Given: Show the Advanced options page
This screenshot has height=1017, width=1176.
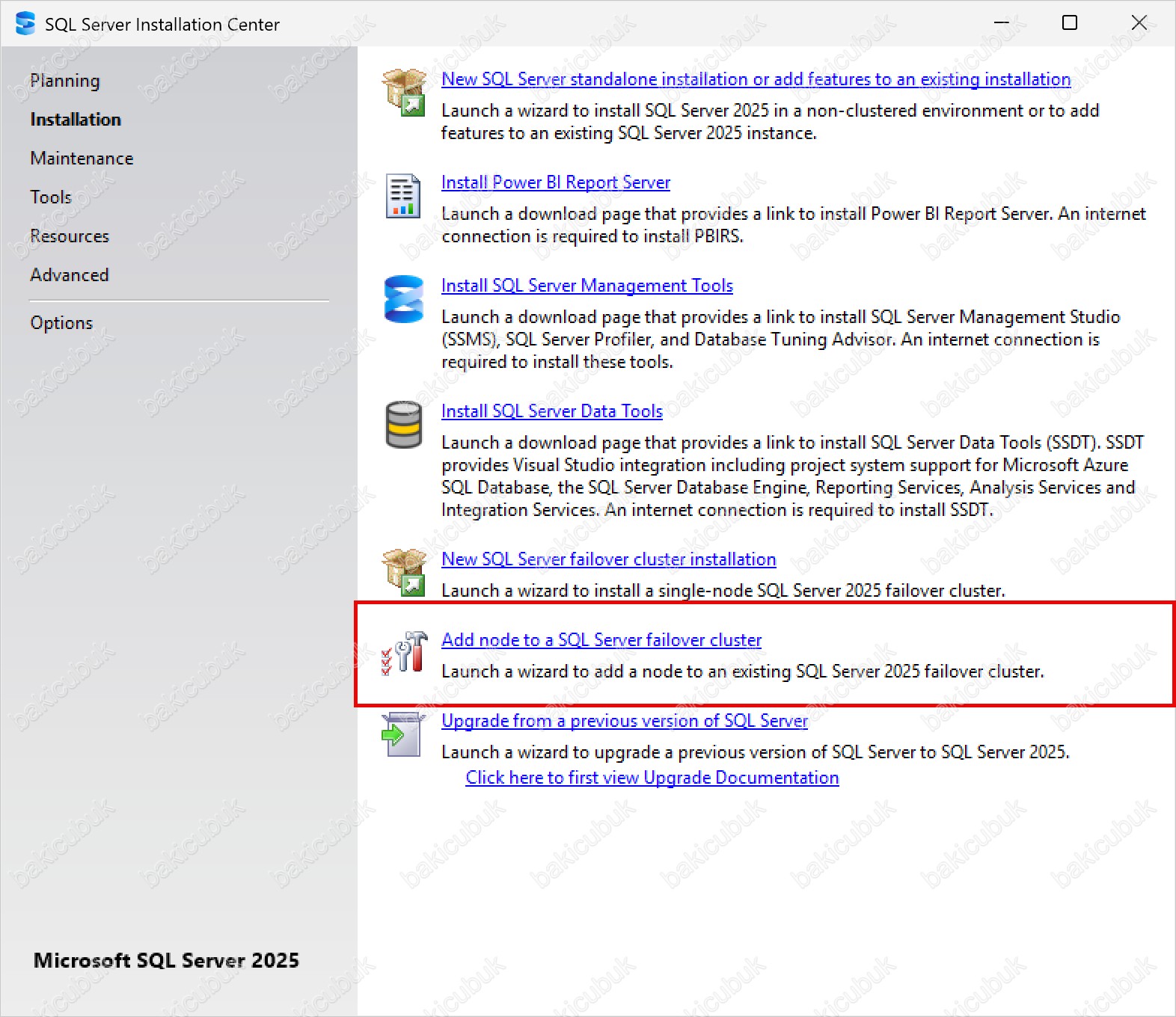Looking at the screenshot, I should [70, 275].
